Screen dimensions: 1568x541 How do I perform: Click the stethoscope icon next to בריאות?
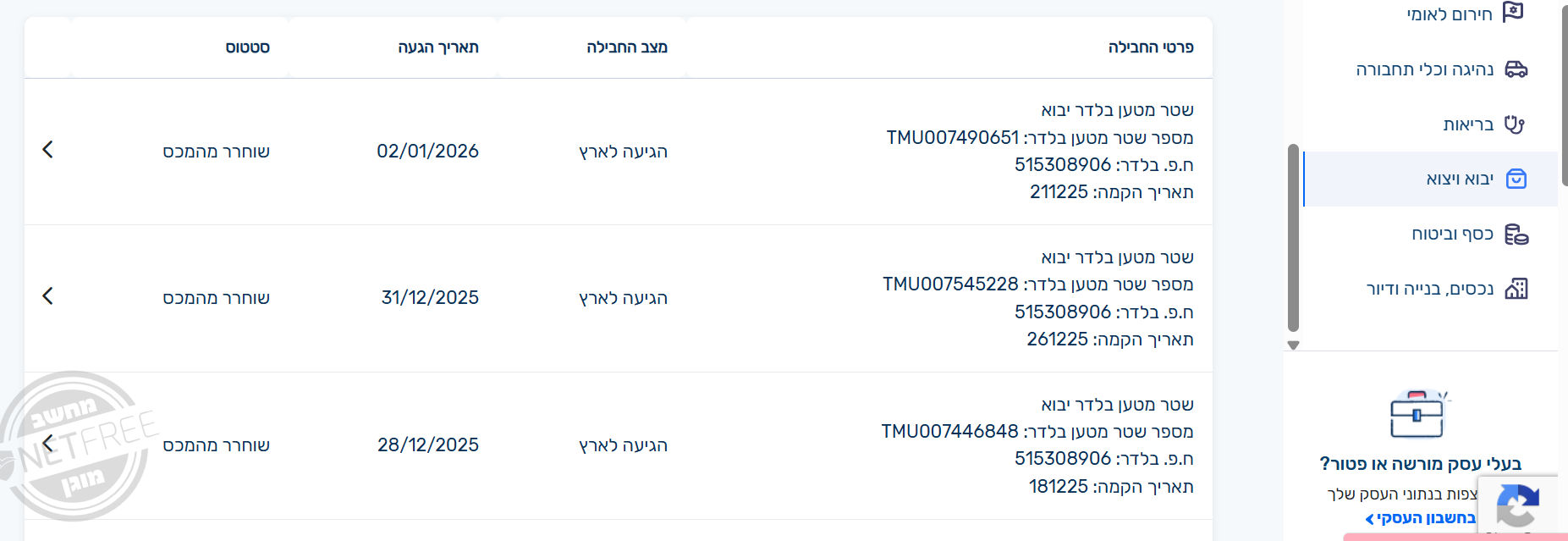tap(1515, 124)
